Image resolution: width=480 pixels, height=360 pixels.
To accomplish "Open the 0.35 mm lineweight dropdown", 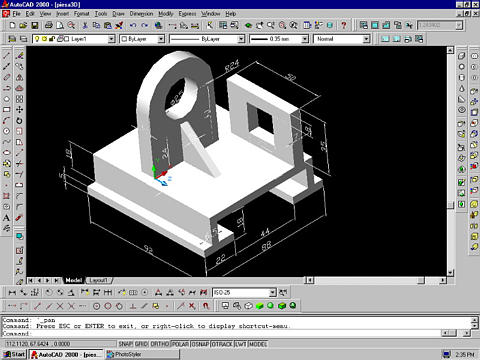I will (x=305, y=39).
